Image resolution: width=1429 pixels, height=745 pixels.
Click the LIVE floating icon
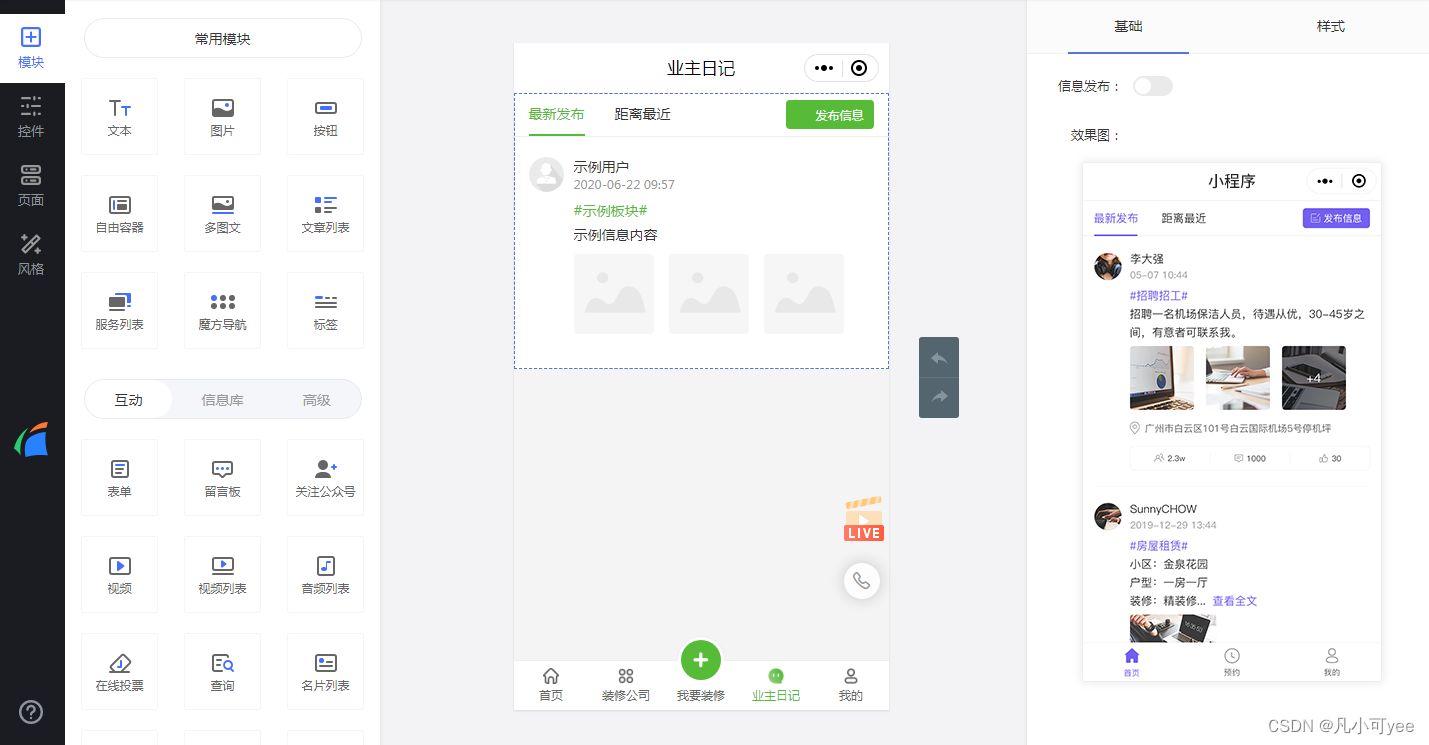pos(863,519)
